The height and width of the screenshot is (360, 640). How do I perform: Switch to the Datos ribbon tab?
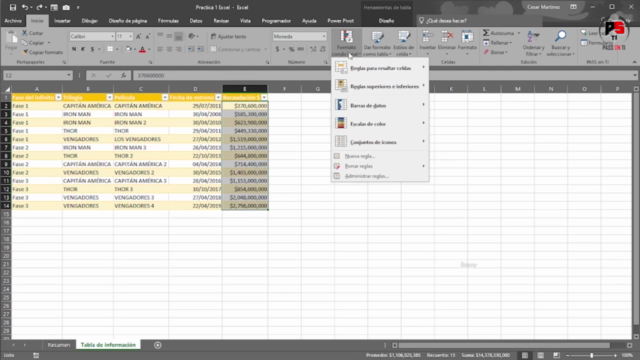pos(196,21)
